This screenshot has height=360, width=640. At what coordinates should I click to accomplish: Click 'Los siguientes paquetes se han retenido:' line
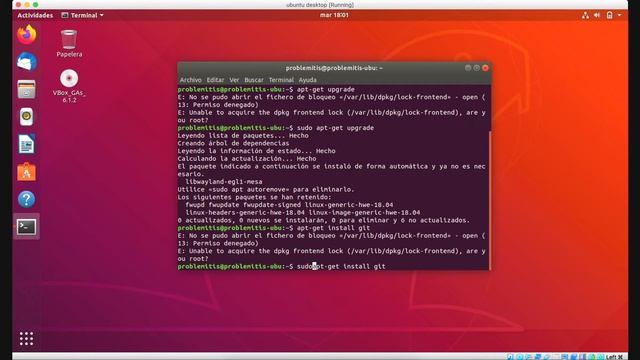pos(255,197)
